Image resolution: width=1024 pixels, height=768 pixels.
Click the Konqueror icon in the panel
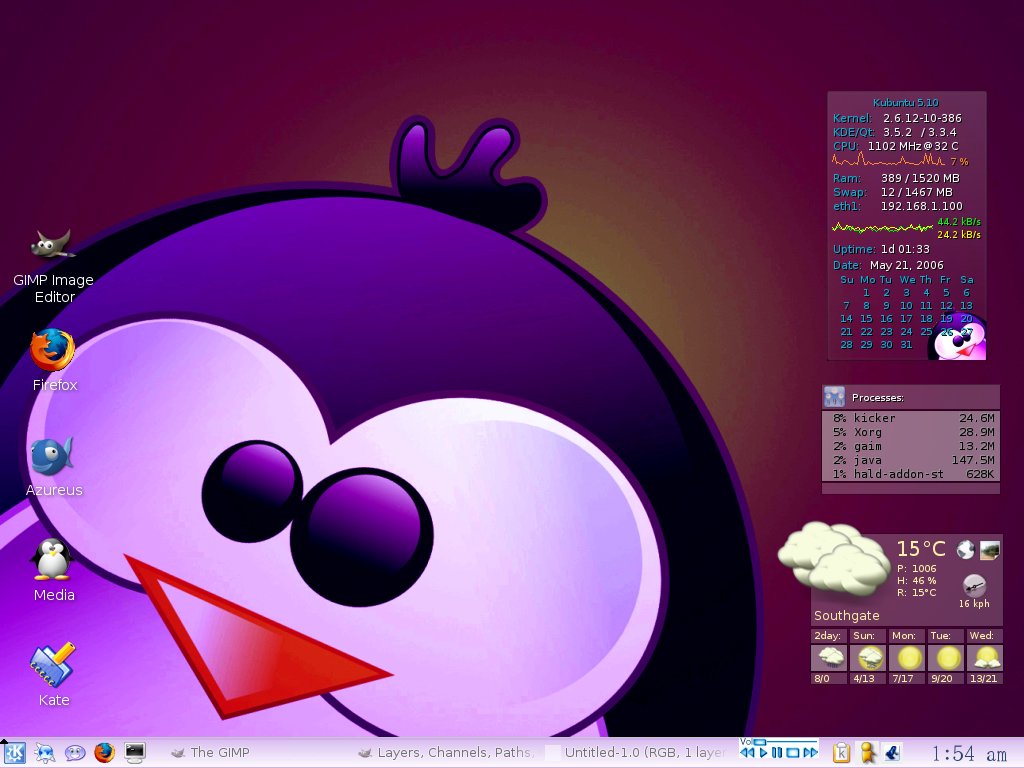44,753
